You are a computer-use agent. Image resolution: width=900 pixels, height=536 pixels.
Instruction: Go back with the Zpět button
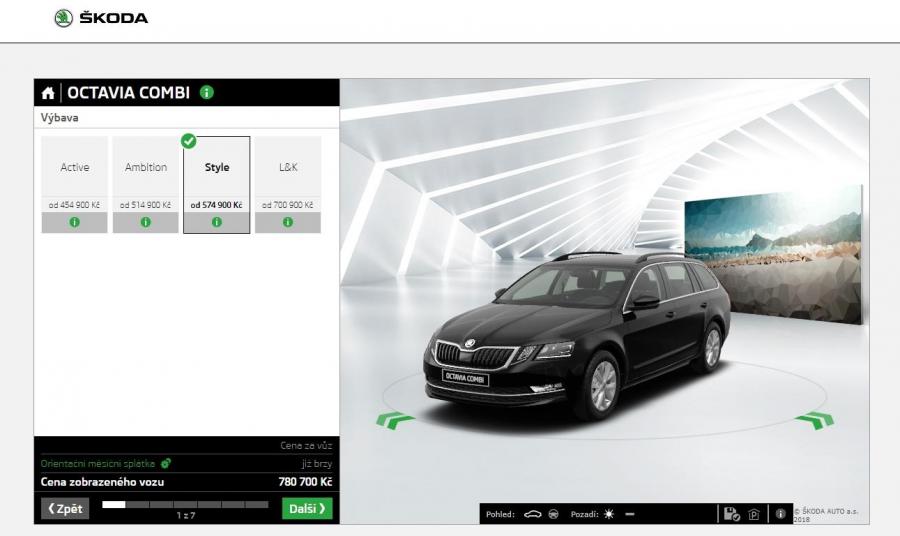tap(64, 509)
